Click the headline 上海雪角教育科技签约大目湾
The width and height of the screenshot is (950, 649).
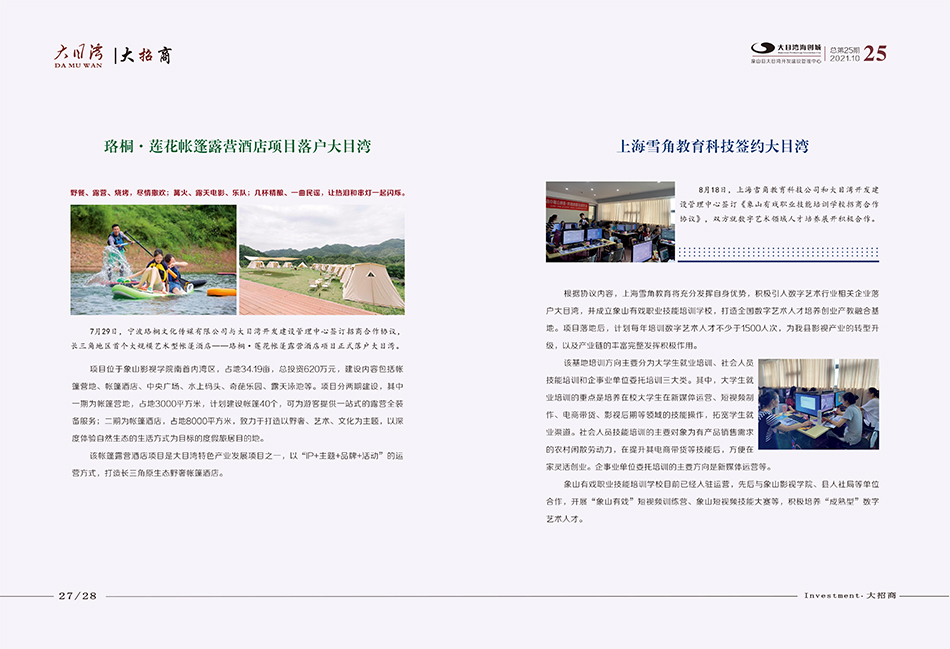click(x=712, y=146)
